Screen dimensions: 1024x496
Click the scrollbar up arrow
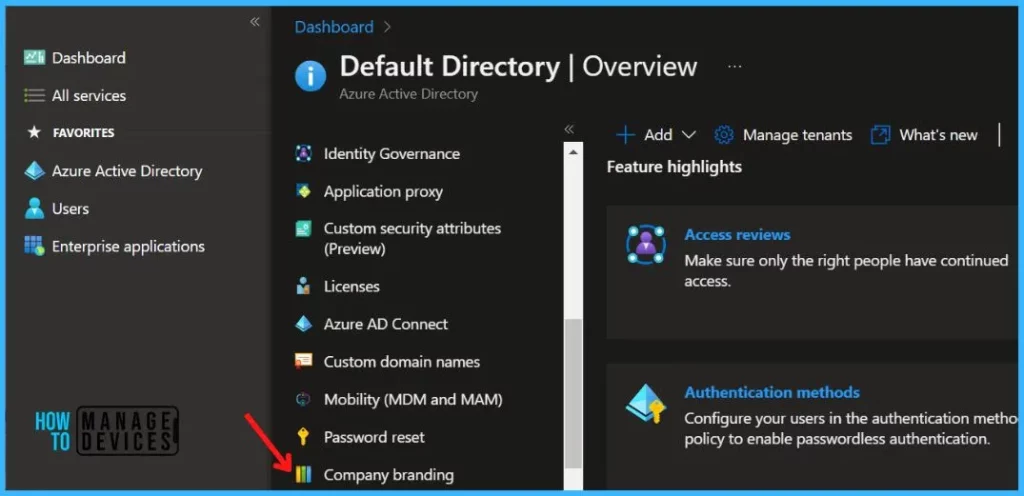tap(573, 152)
